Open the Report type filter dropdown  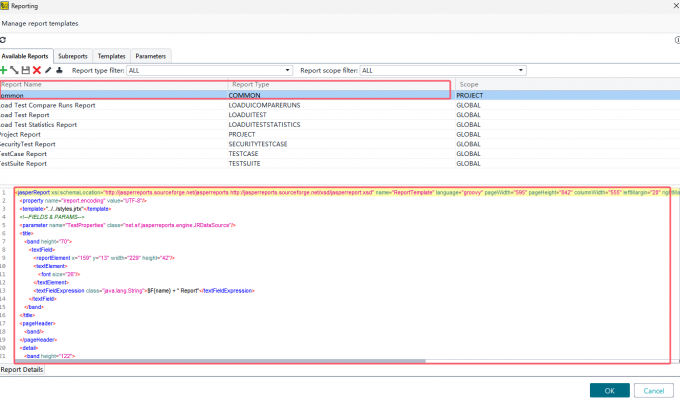click(208, 70)
